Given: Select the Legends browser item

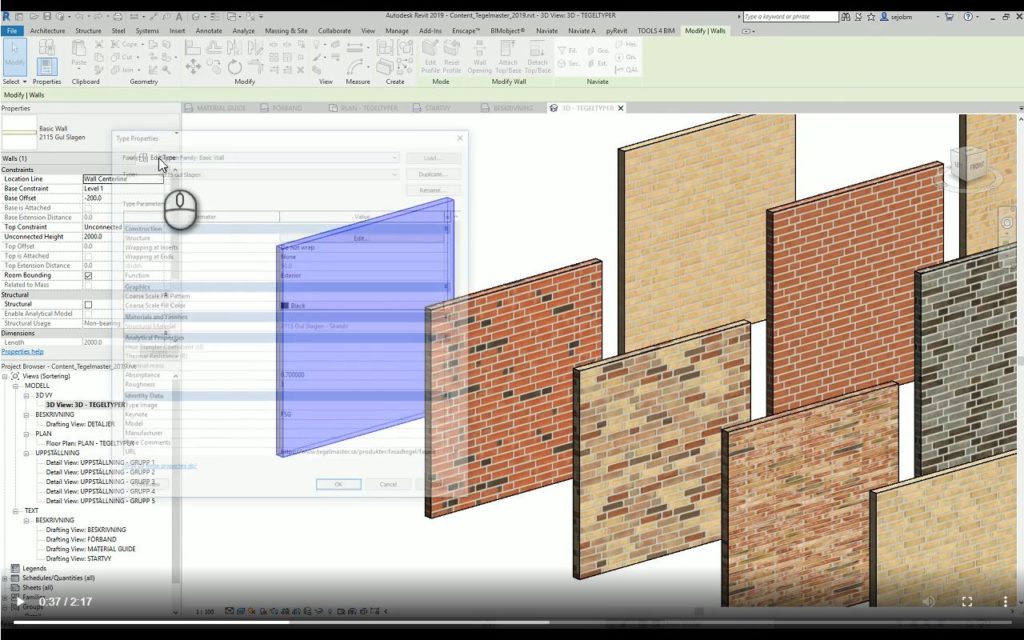Looking at the screenshot, I should [x=34, y=569].
